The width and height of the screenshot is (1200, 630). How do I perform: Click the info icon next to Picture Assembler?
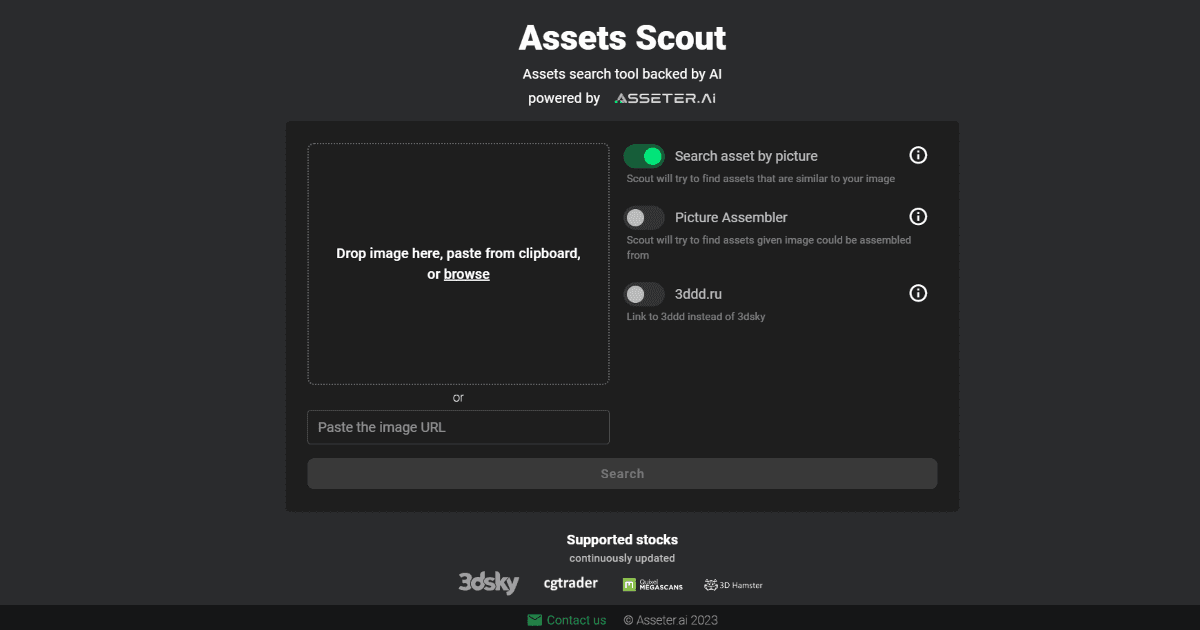[x=917, y=216]
